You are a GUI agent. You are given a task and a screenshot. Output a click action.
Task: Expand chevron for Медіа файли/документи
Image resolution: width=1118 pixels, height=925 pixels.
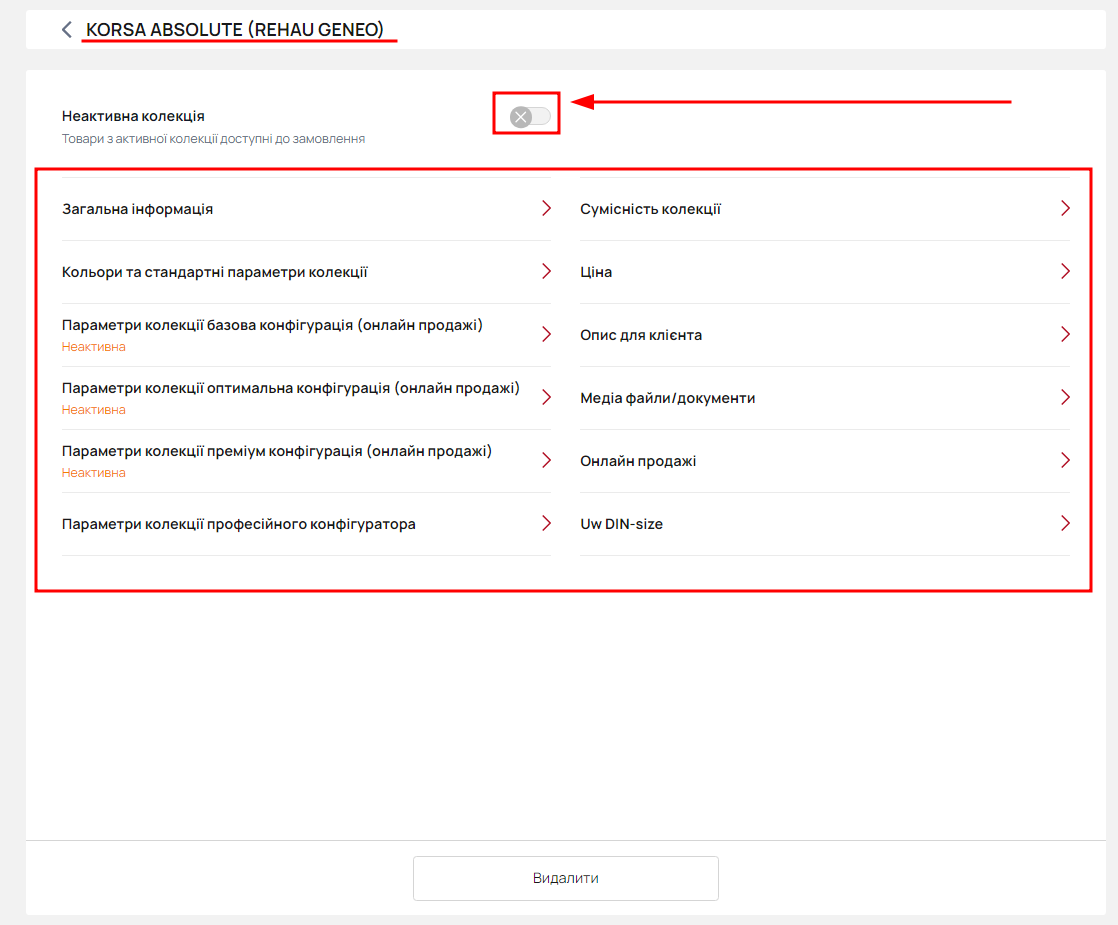pyautogui.click(x=1065, y=397)
